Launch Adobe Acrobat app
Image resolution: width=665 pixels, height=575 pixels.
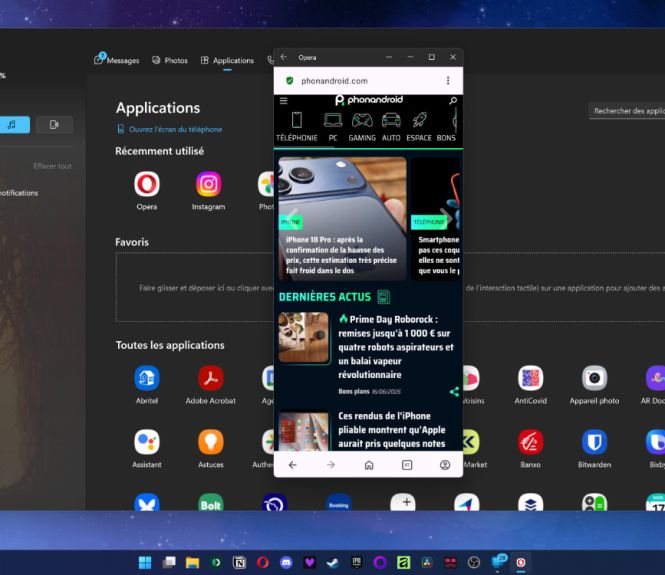(211, 378)
